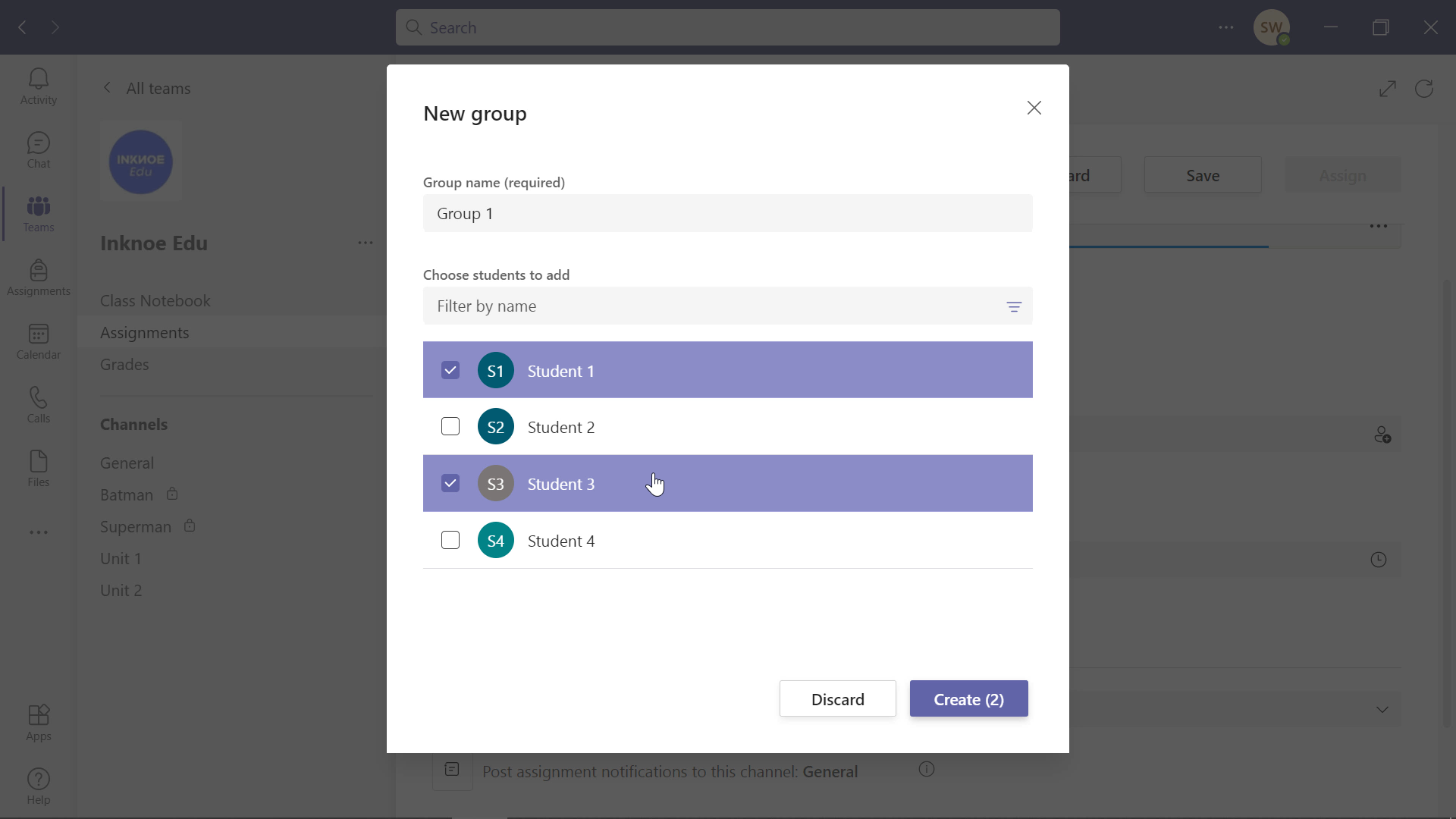Click the General channel
This screenshot has height=819, width=1456.
click(127, 463)
